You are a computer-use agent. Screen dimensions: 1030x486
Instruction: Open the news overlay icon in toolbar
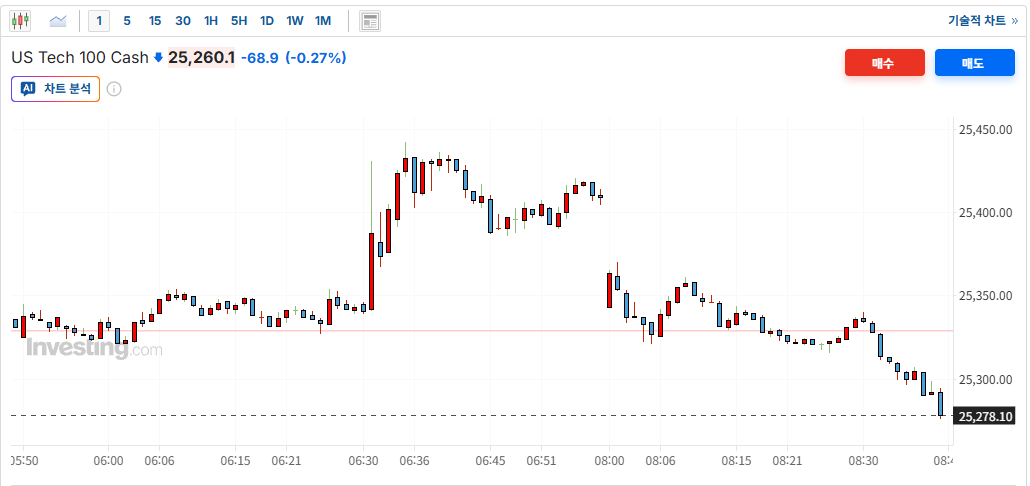[x=370, y=20]
